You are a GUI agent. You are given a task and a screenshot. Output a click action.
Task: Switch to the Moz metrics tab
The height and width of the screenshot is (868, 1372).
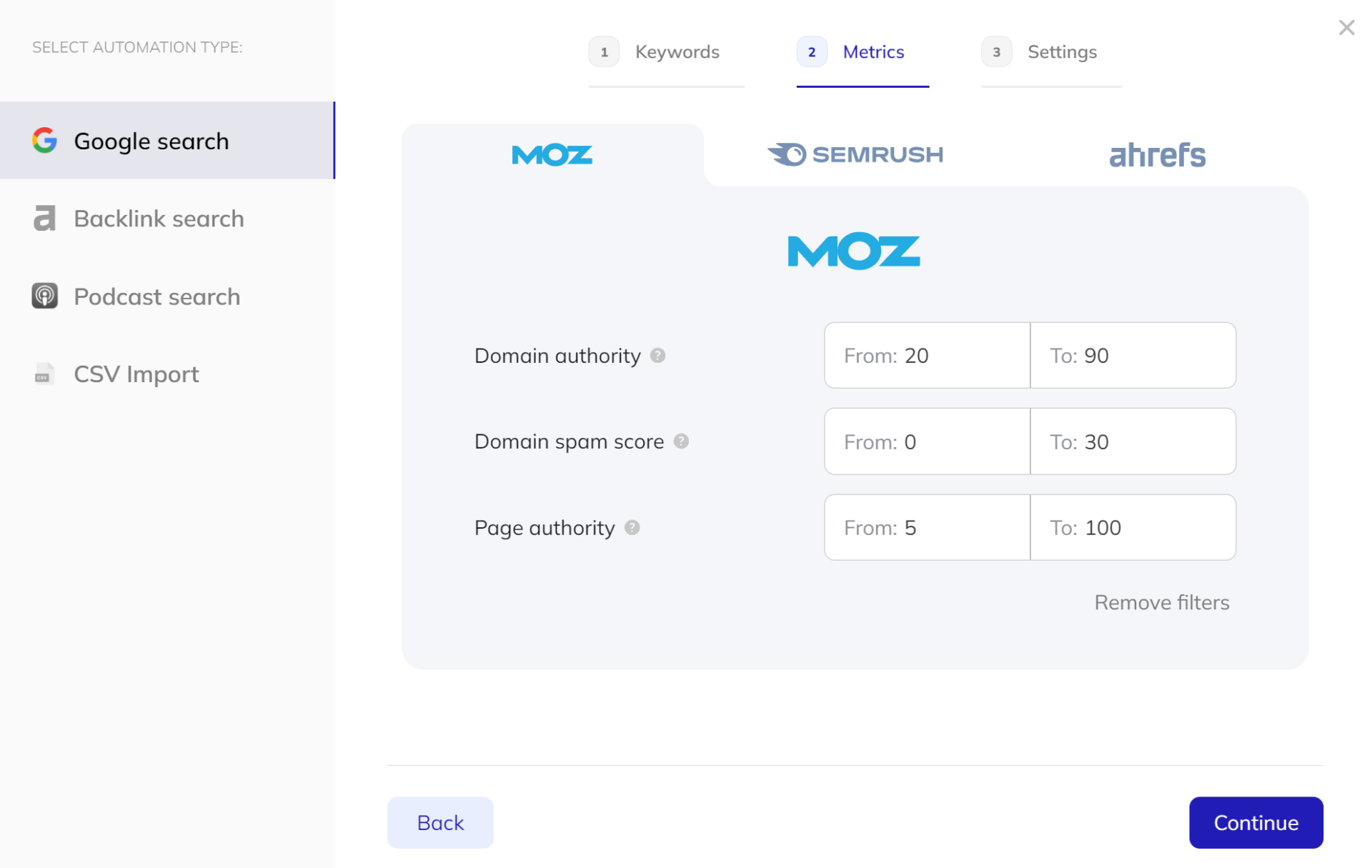pos(552,155)
